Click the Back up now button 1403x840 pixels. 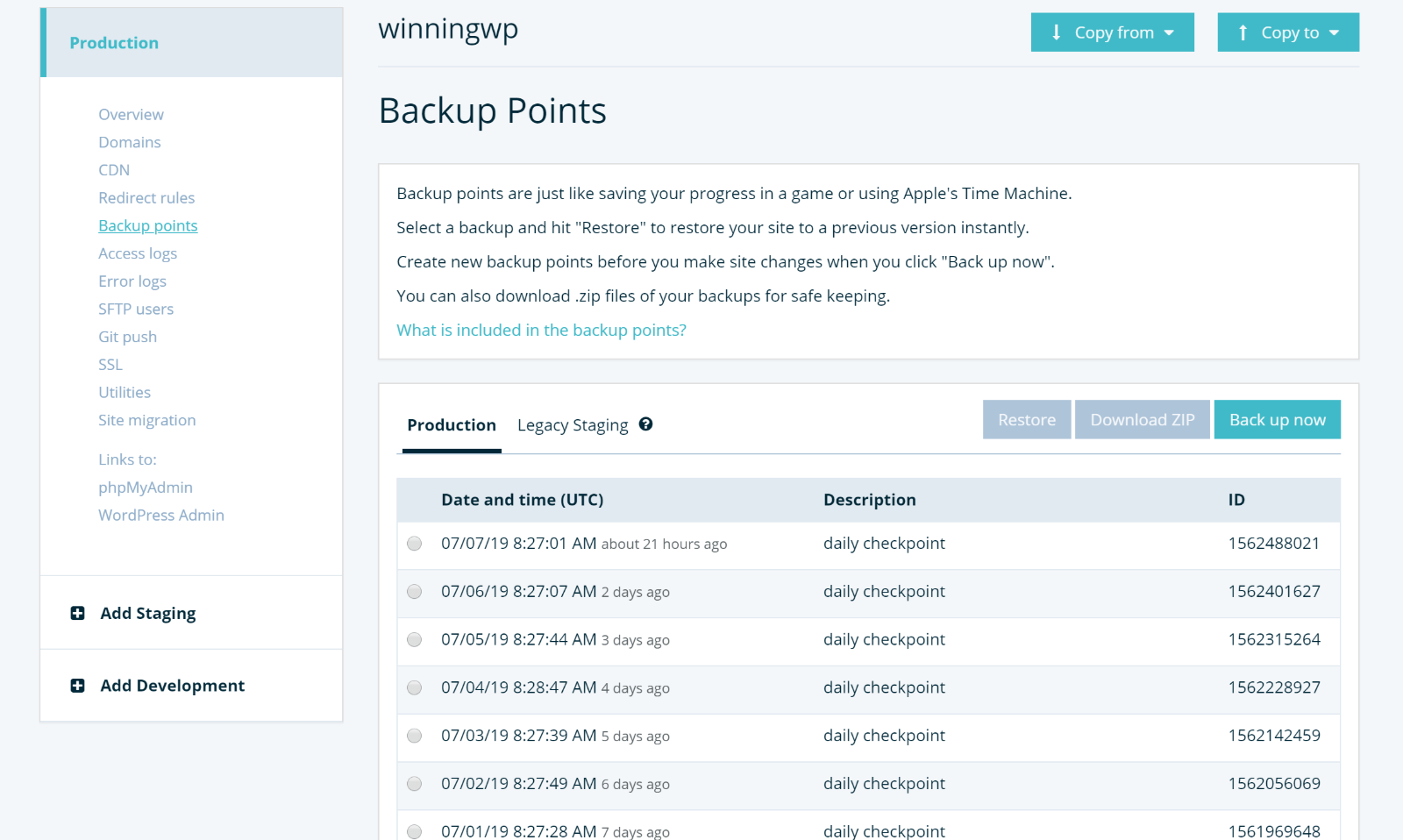click(x=1277, y=419)
